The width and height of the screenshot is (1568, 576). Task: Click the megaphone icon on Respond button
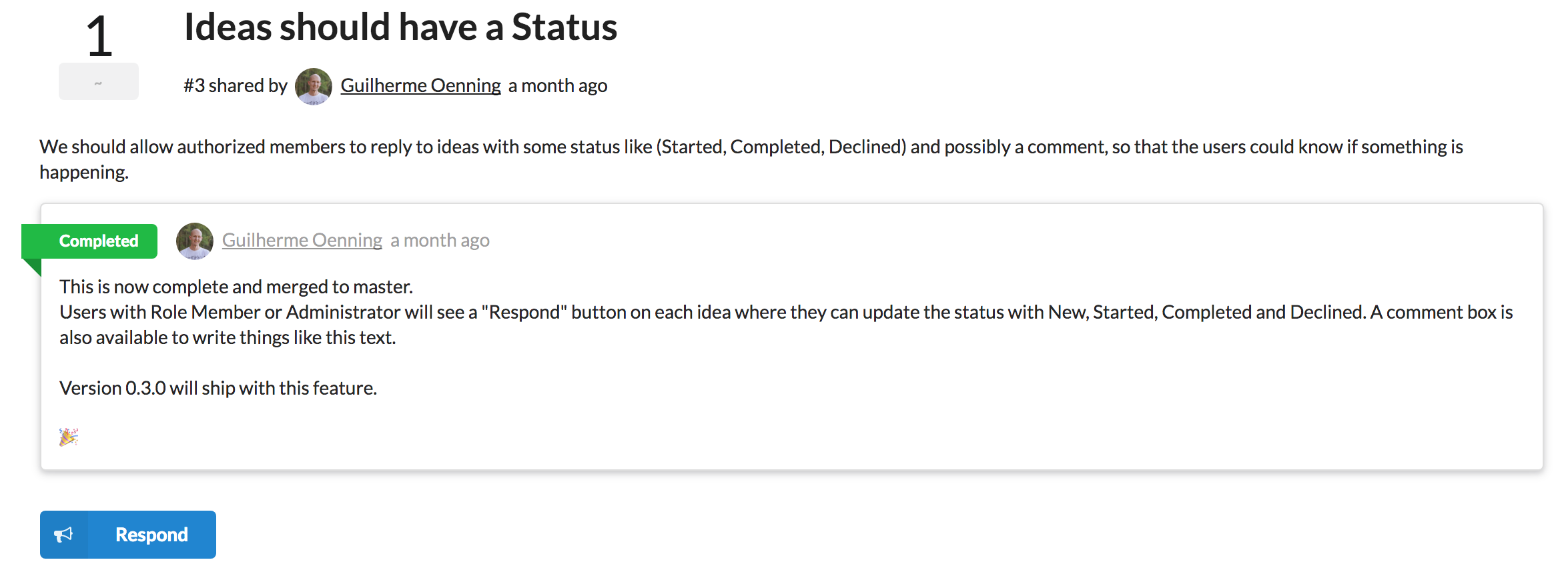pos(63,535)
